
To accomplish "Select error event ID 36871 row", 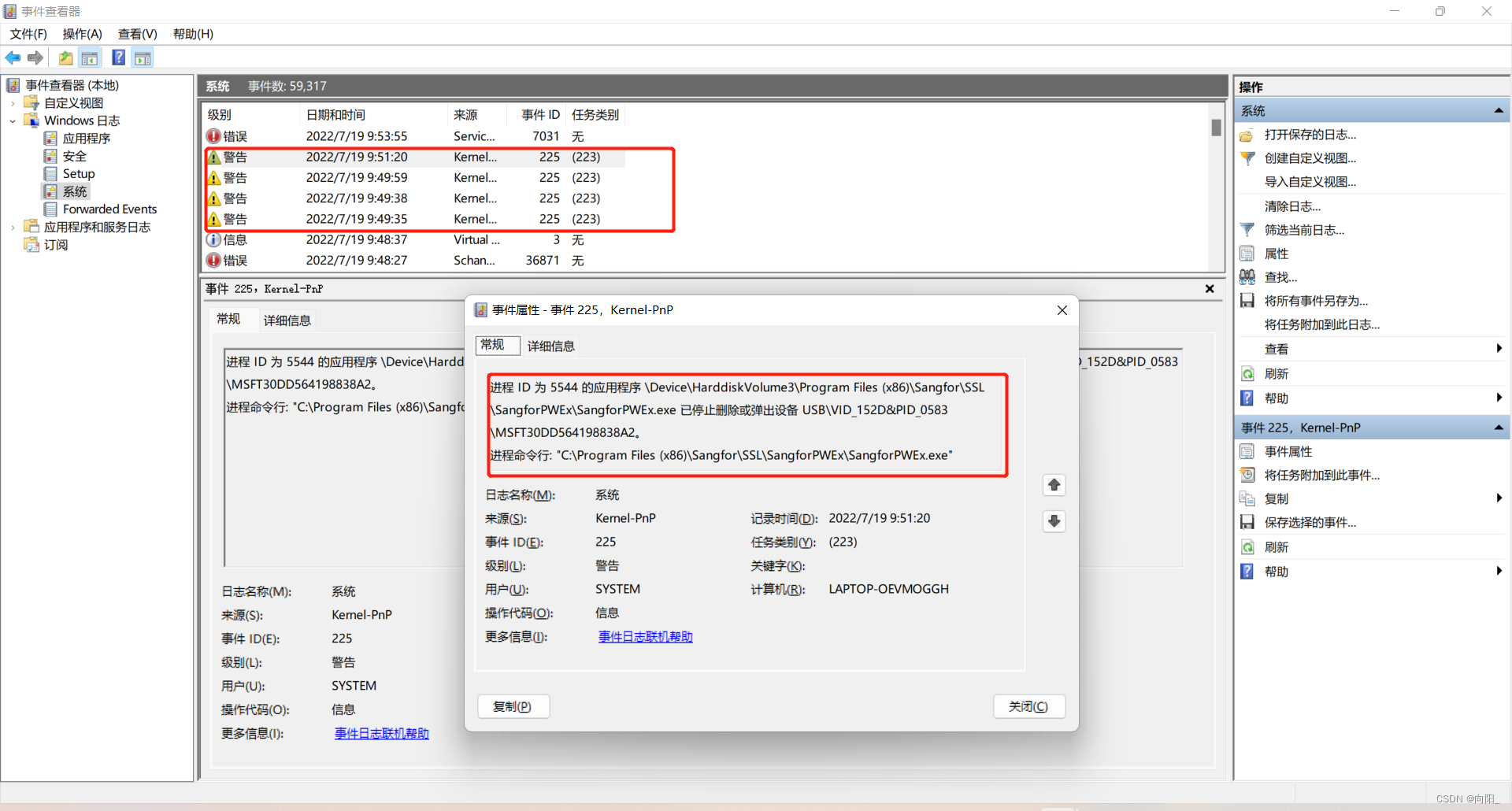I will click(x=415, y=261).
